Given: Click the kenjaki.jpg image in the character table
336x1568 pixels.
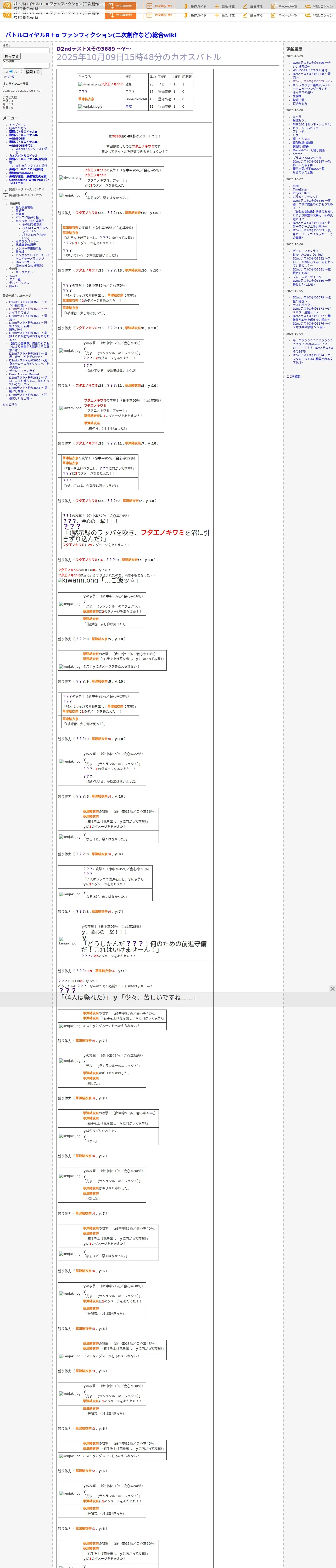Looking at the screenshot, I should point(89,107).
